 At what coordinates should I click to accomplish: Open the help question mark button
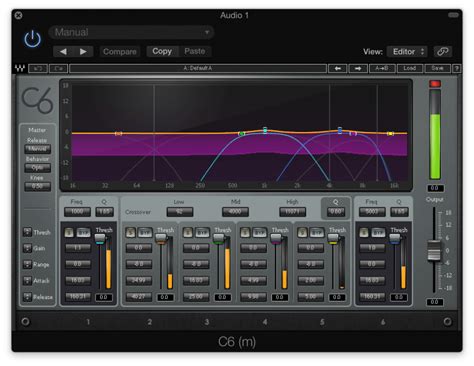tap(457, 68)
